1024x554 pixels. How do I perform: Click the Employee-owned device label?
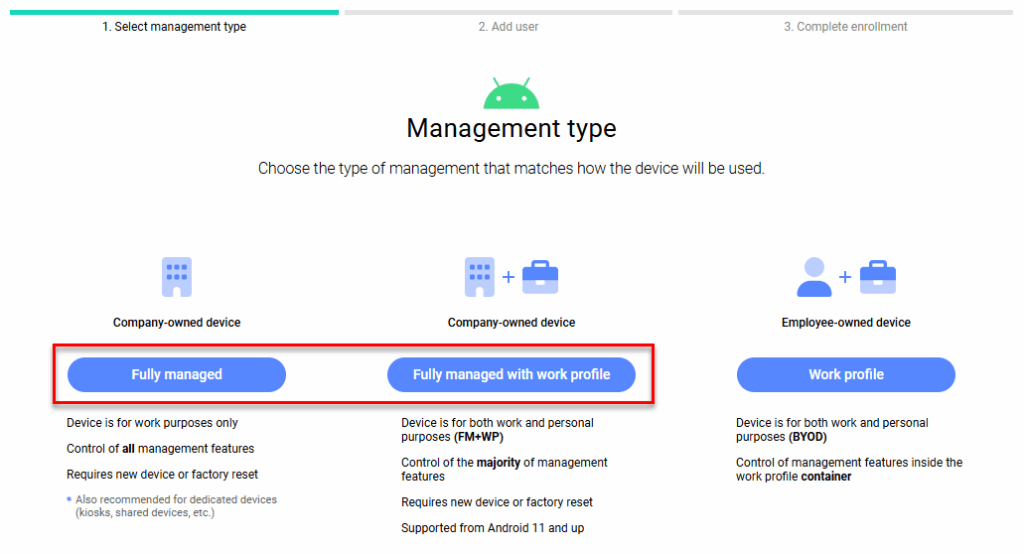846,322
